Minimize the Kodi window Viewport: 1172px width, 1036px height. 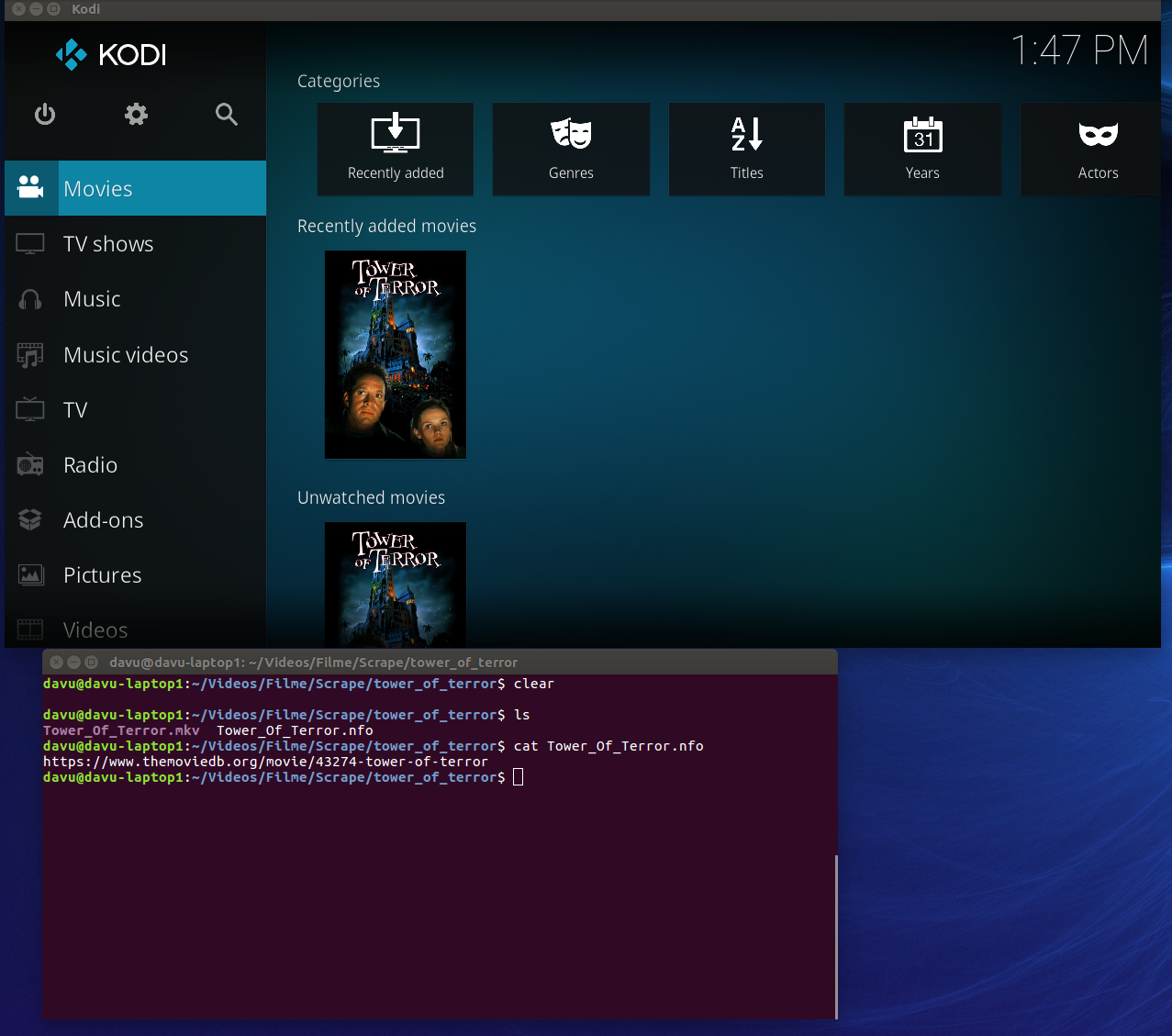click(x=37, y=9)
